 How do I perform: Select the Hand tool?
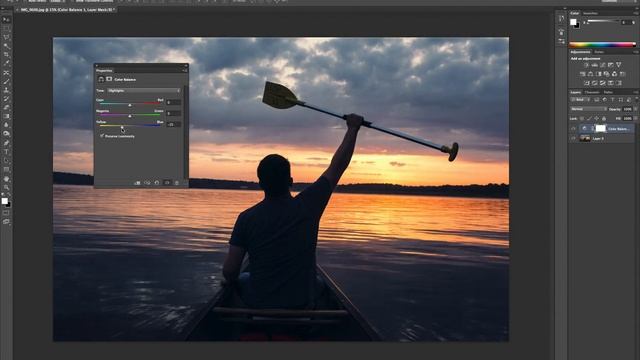[x=6, y=179]
